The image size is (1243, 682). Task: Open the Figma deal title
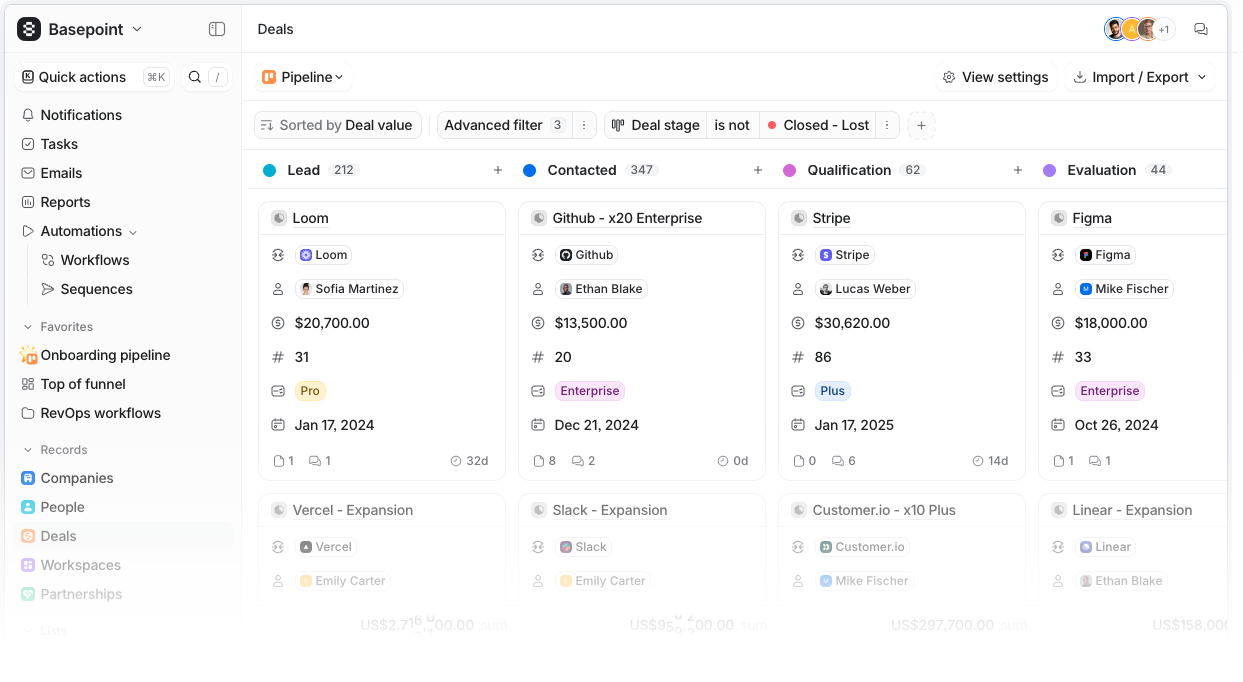pos(1092,218)
